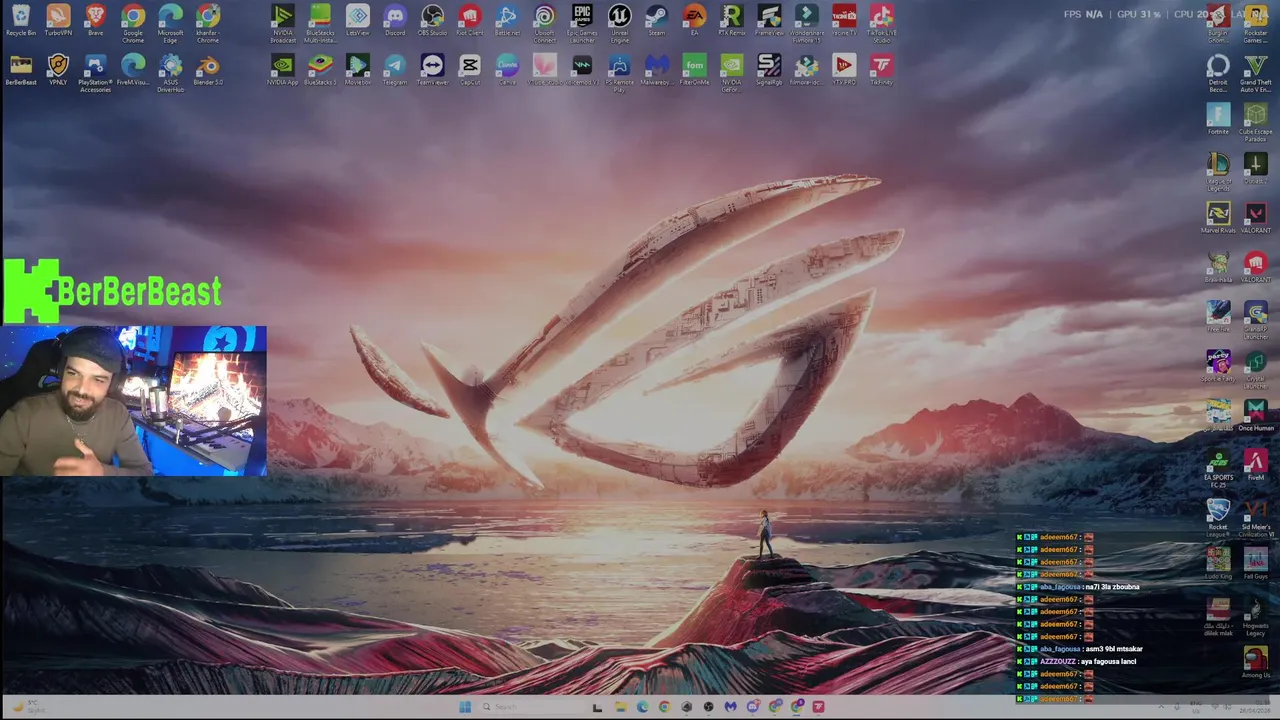
Task: Open PlayStation Accessories shortcut
Action: click(96, 71)
